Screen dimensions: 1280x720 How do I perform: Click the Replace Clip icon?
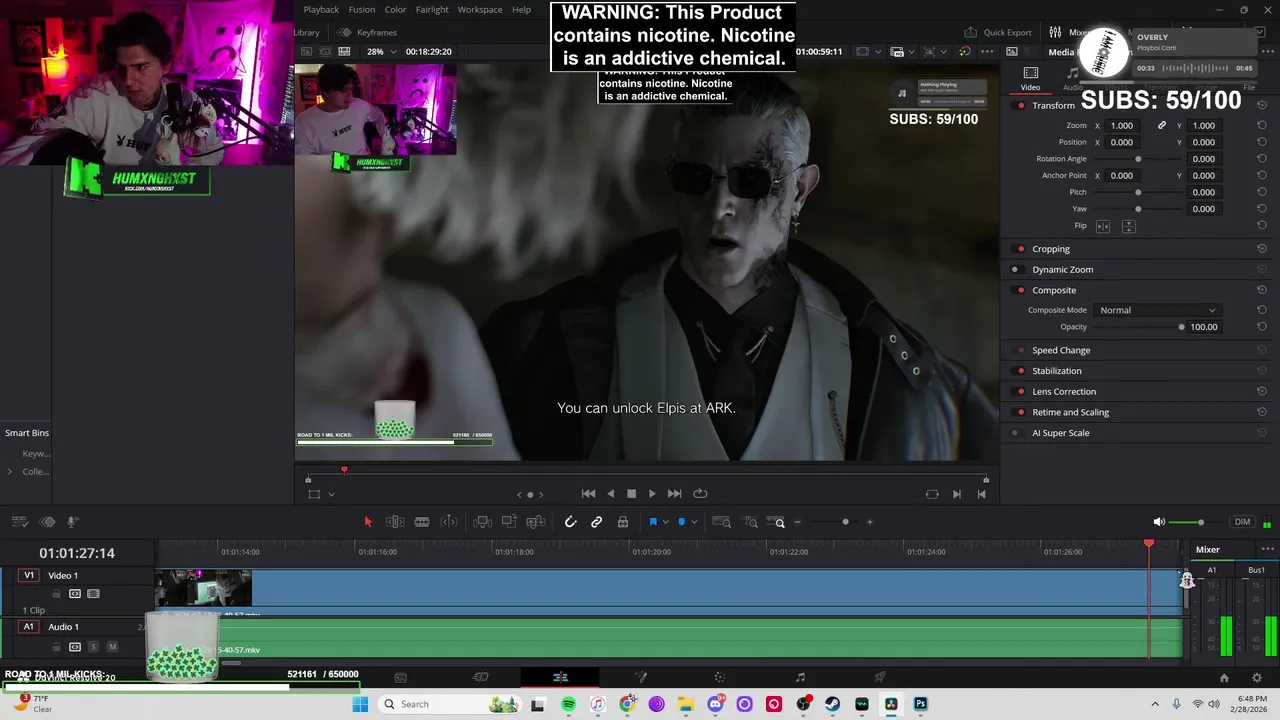click(x=536, y=522)
